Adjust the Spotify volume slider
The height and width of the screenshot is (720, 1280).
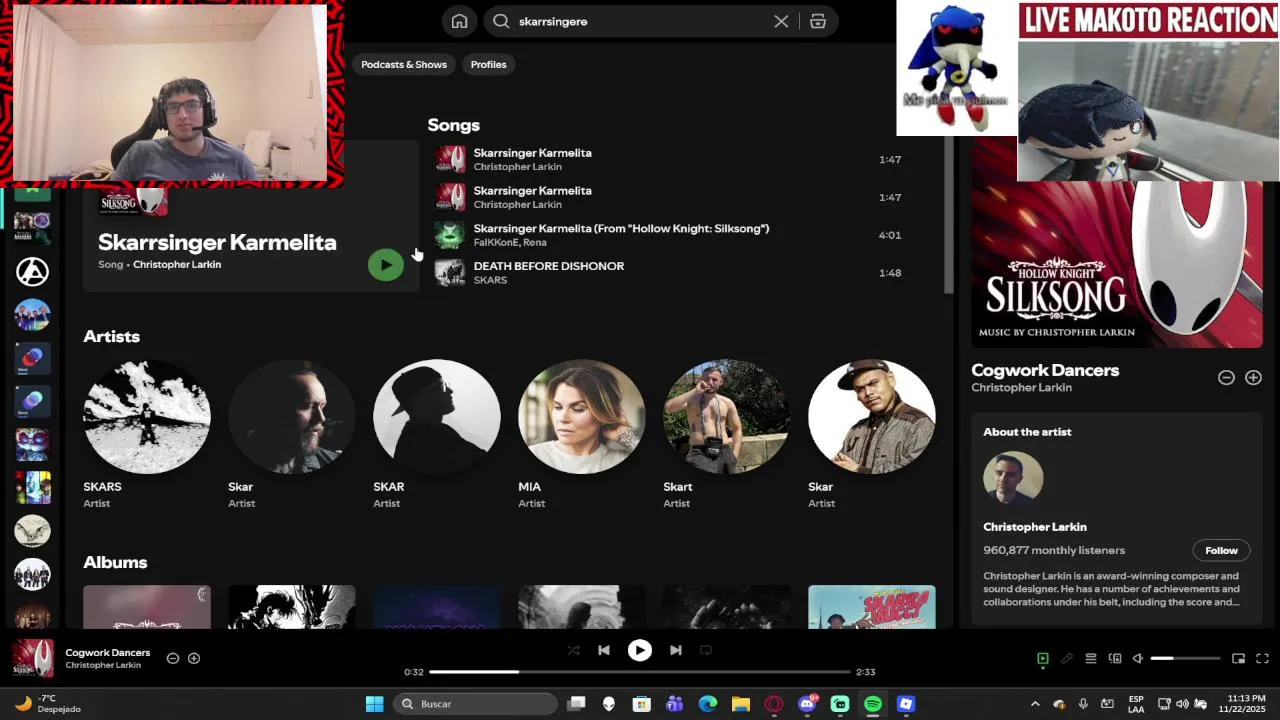(1186, 658)
